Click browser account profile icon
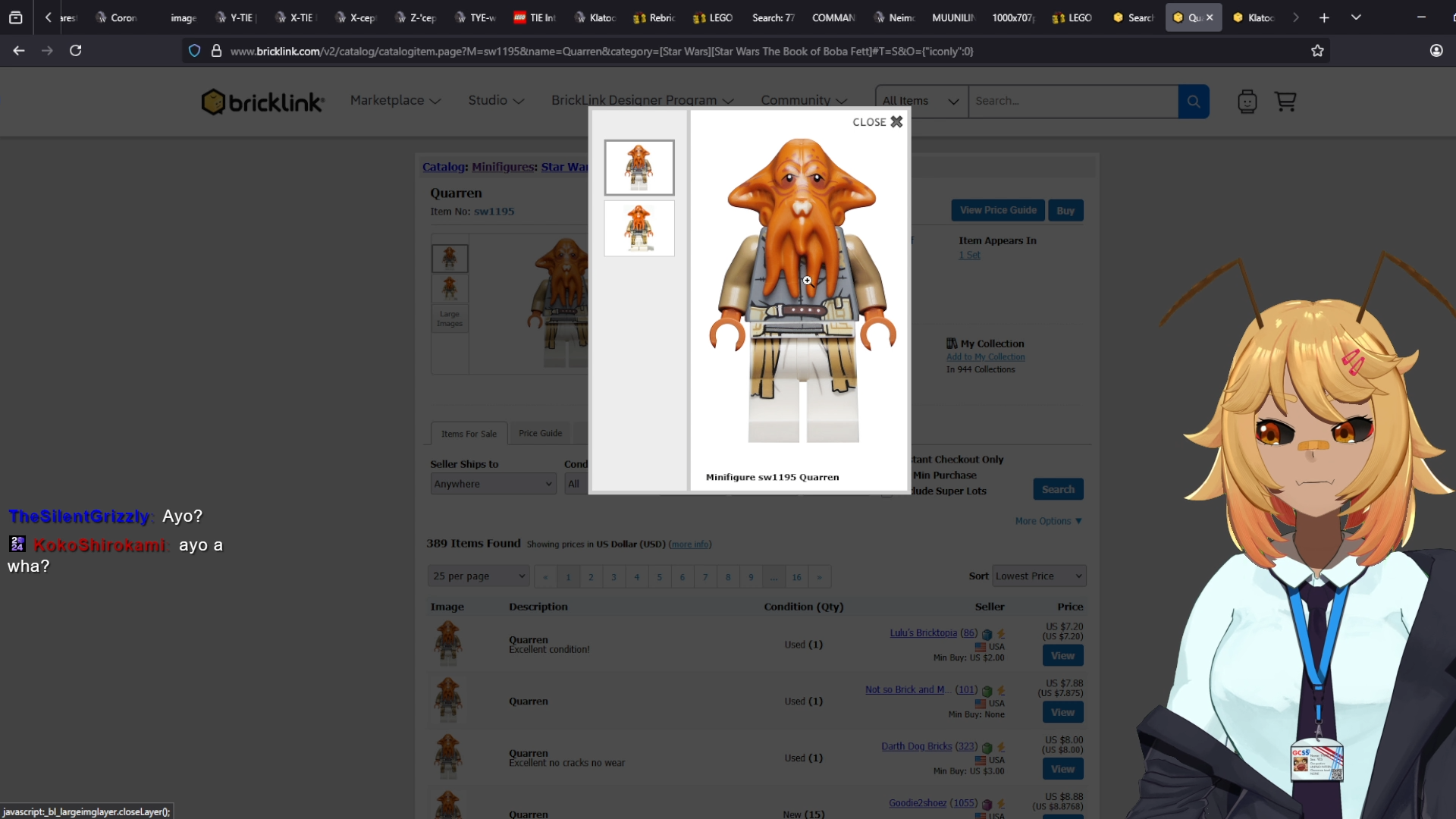The image size is (1456, 819). tap(1436, 51)
